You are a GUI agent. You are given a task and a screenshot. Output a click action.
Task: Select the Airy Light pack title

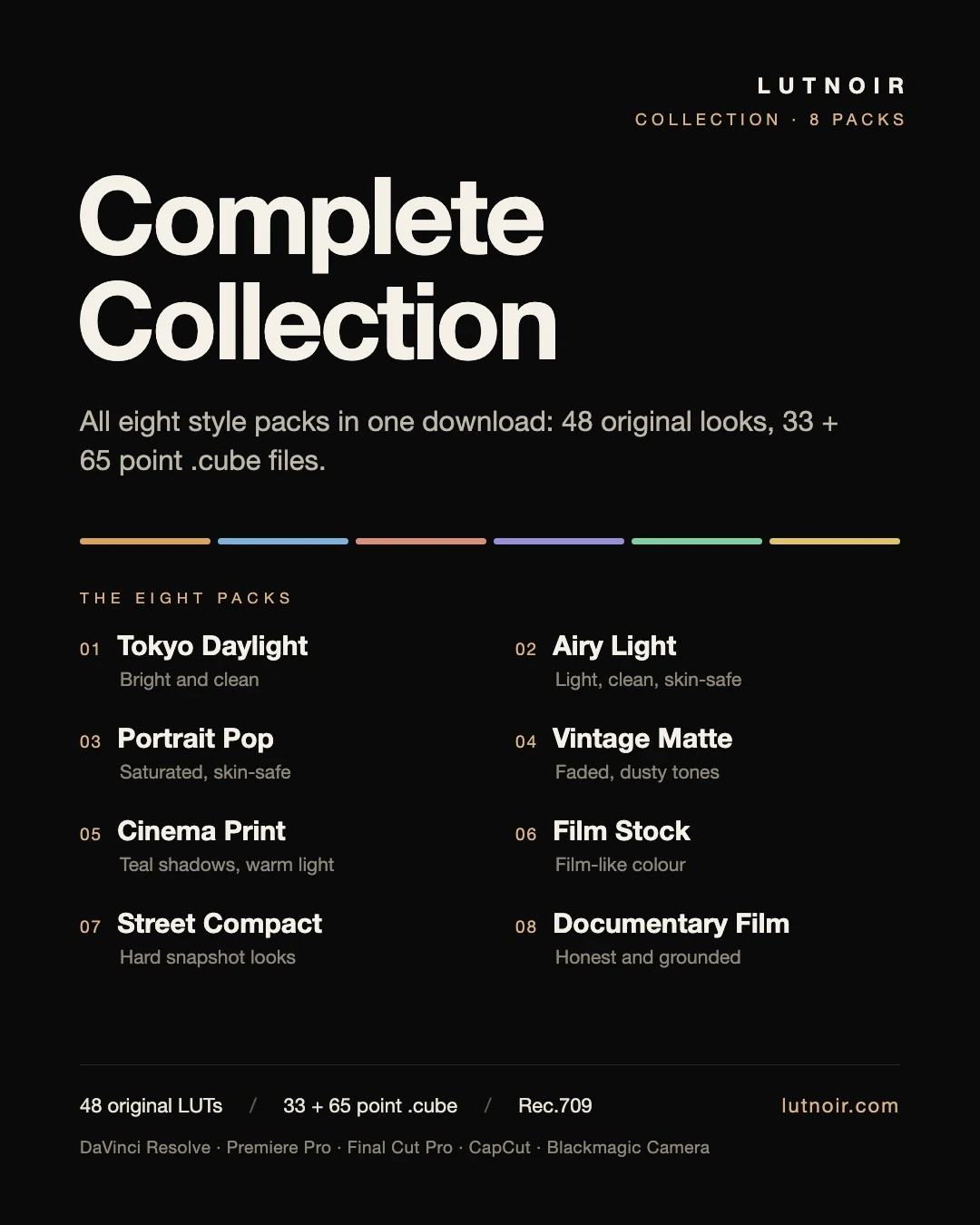point(614,646)
